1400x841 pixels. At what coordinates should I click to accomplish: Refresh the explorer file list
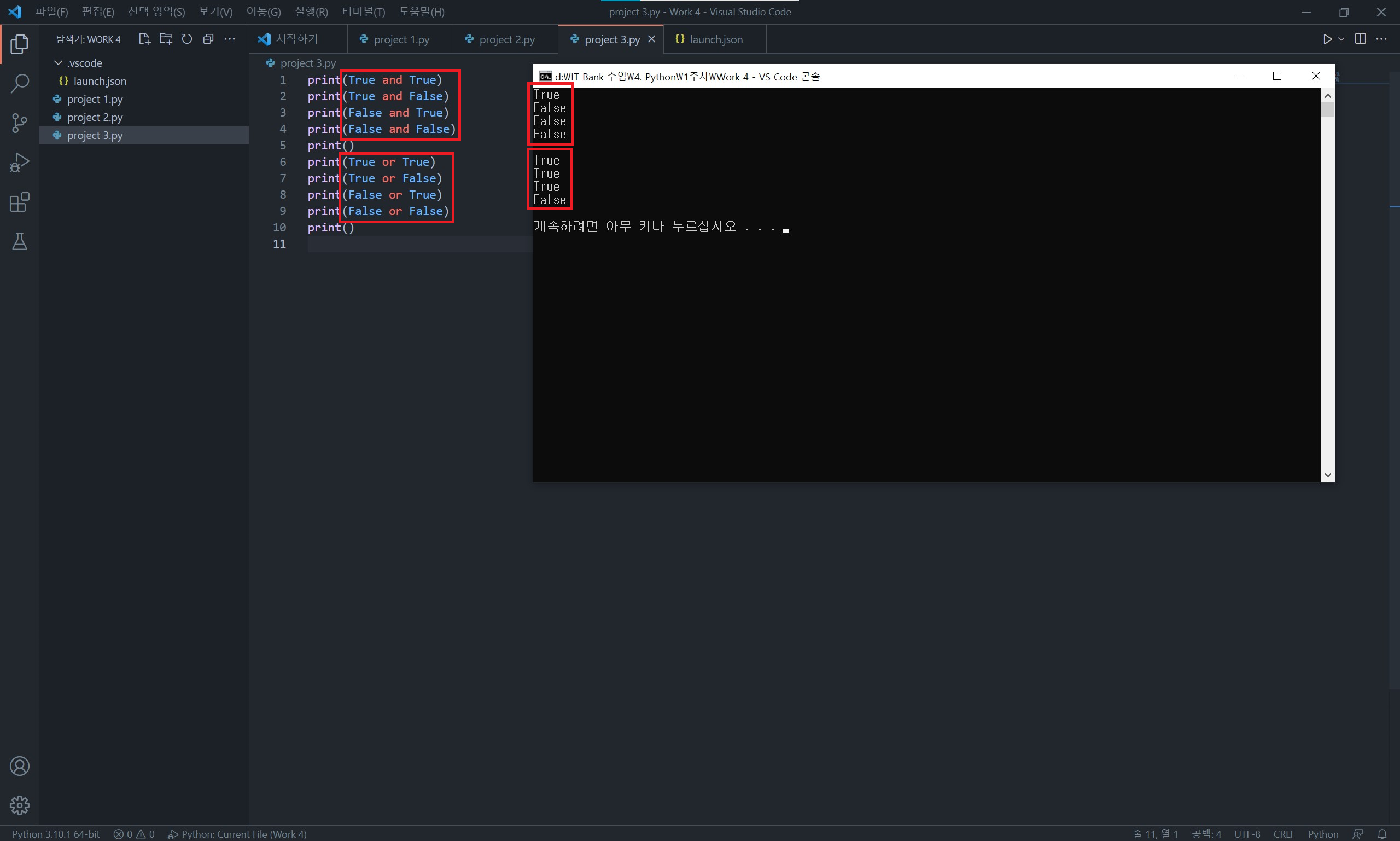[x=187, y=39]
